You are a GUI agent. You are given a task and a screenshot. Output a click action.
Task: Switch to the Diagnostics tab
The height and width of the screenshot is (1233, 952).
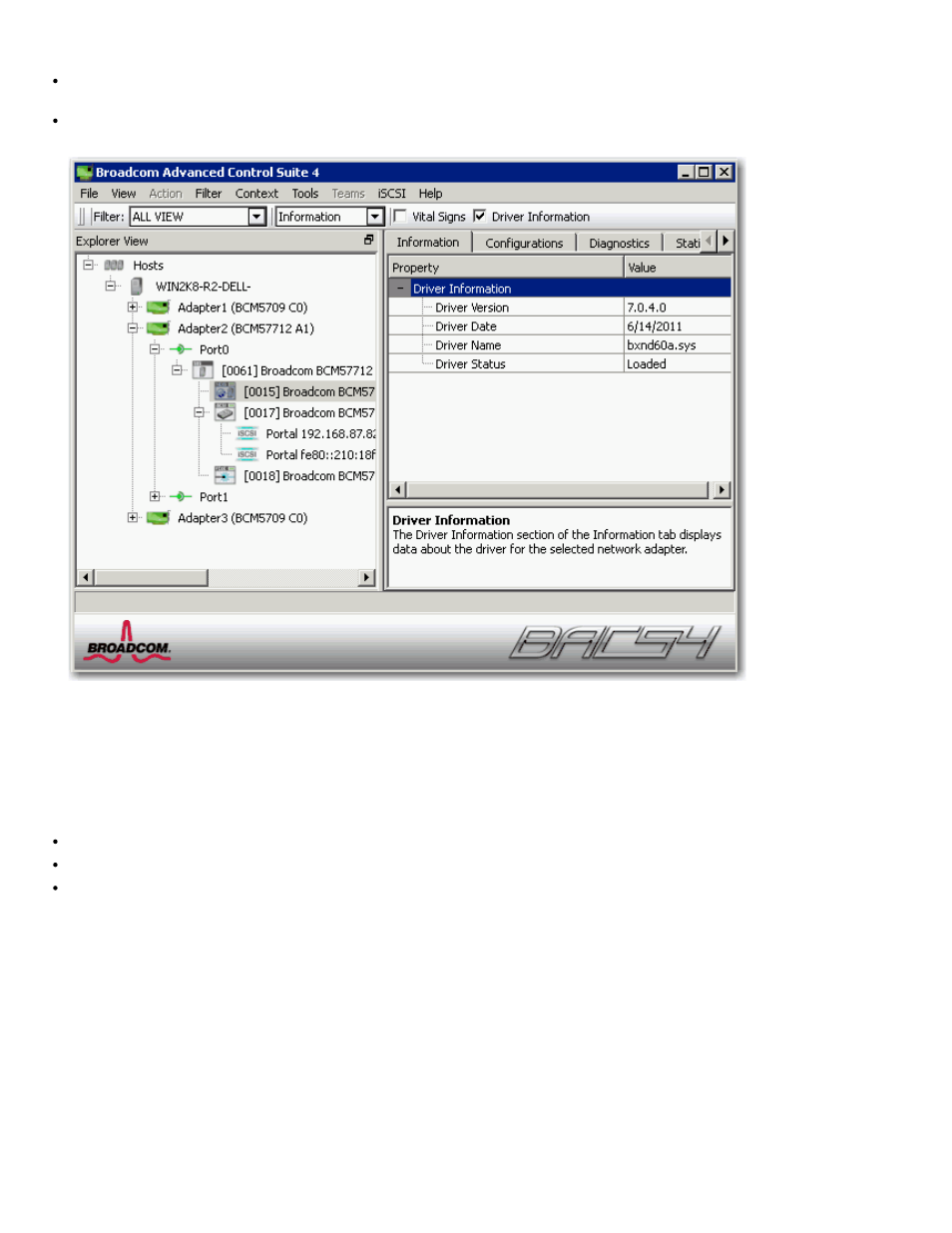[x=619, y=243]
